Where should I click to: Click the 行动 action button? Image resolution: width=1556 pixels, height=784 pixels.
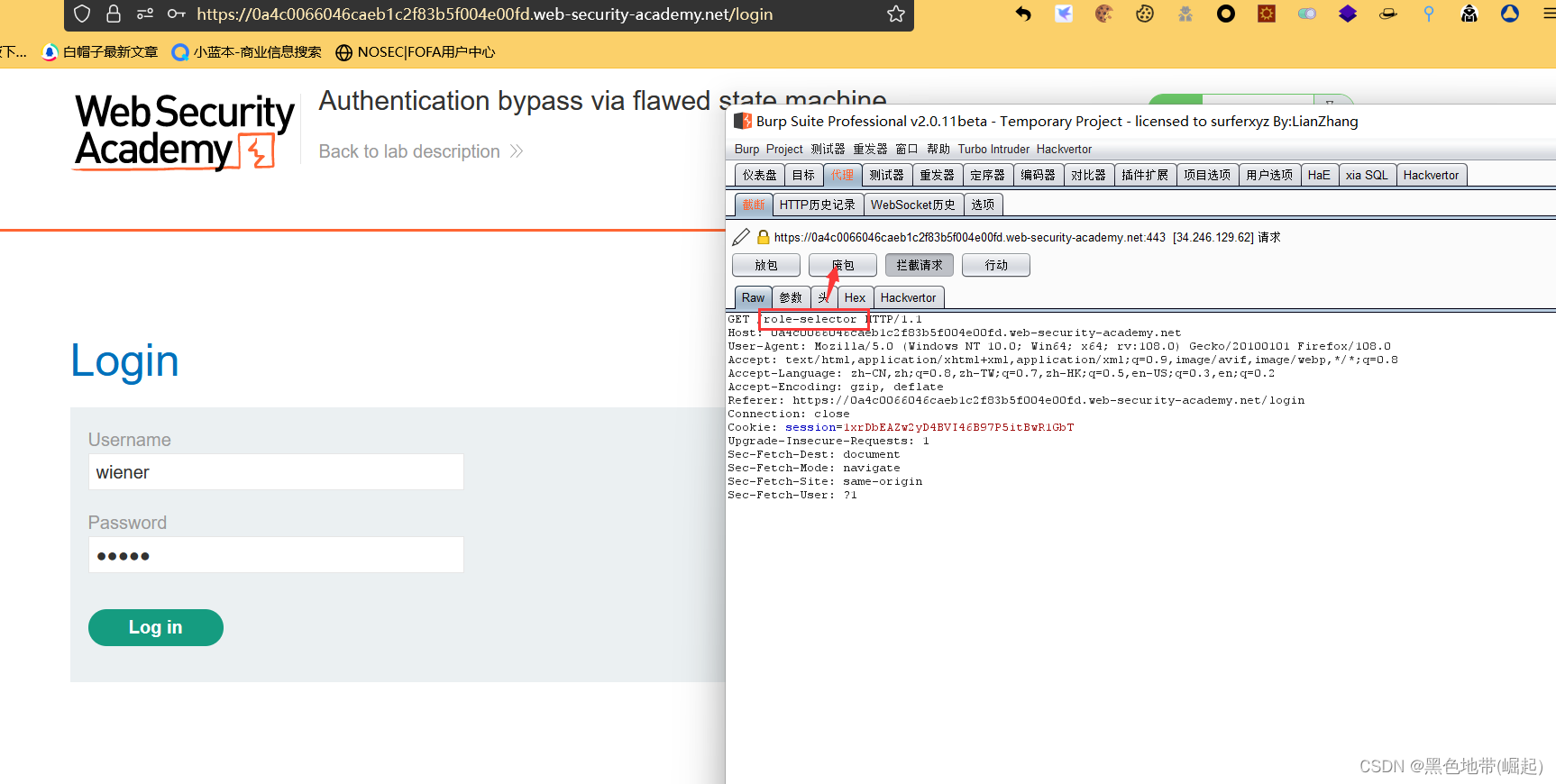tap(996, 265)
